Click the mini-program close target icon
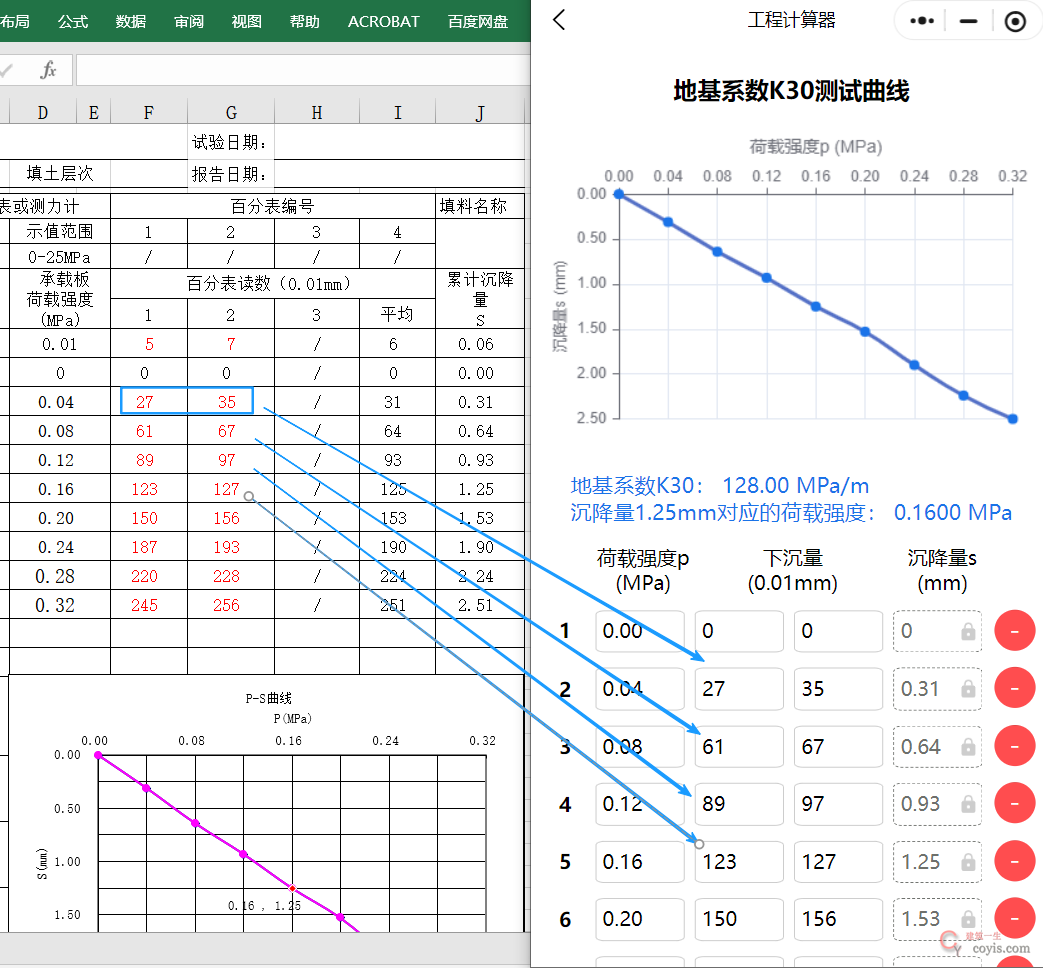Screen dimensions: 1043x968 click(1015, 21)
